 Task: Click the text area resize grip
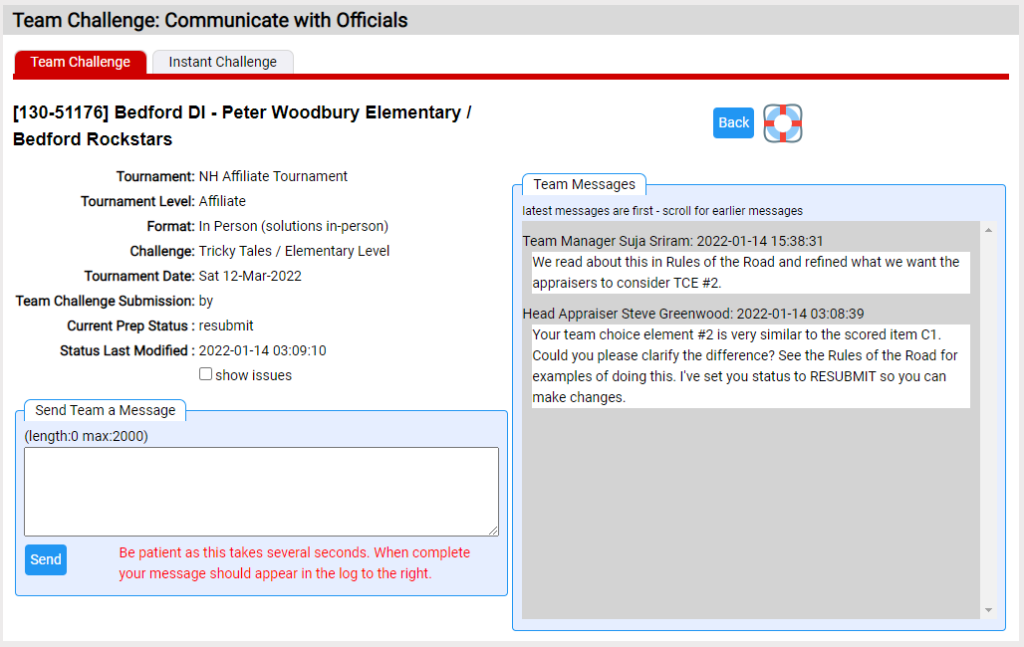click(x=493, y=530)
